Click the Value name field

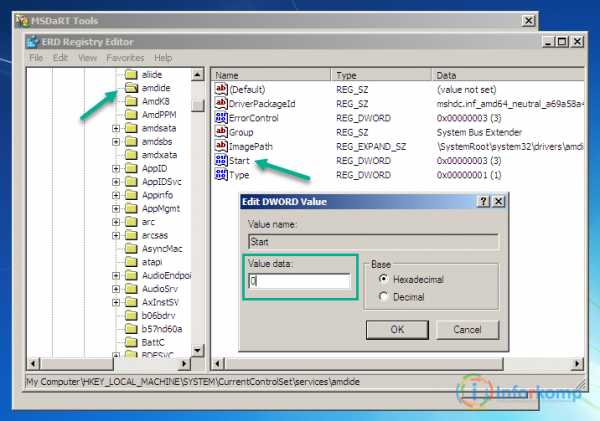373,242
